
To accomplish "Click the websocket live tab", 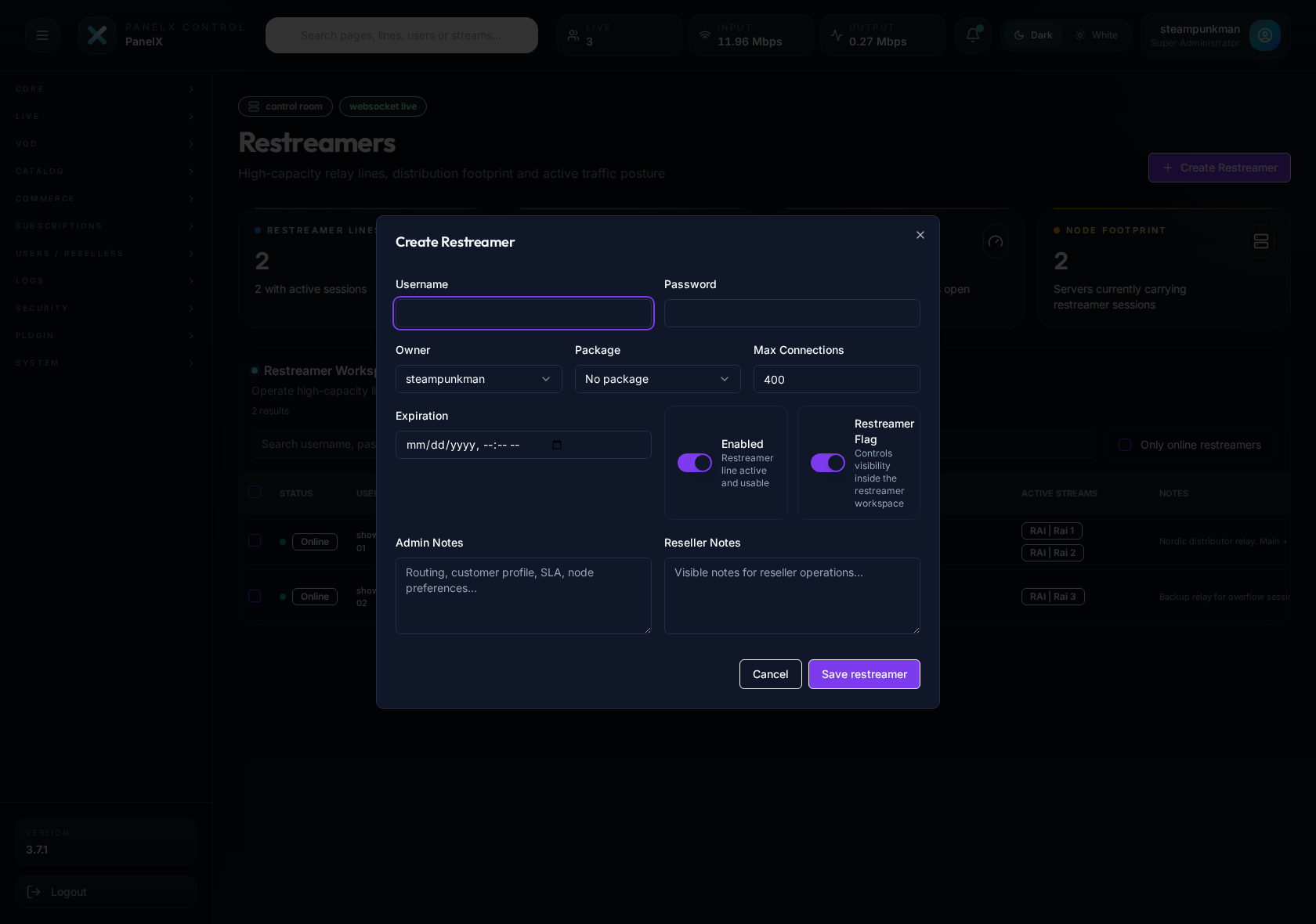I will click(382, 106).
